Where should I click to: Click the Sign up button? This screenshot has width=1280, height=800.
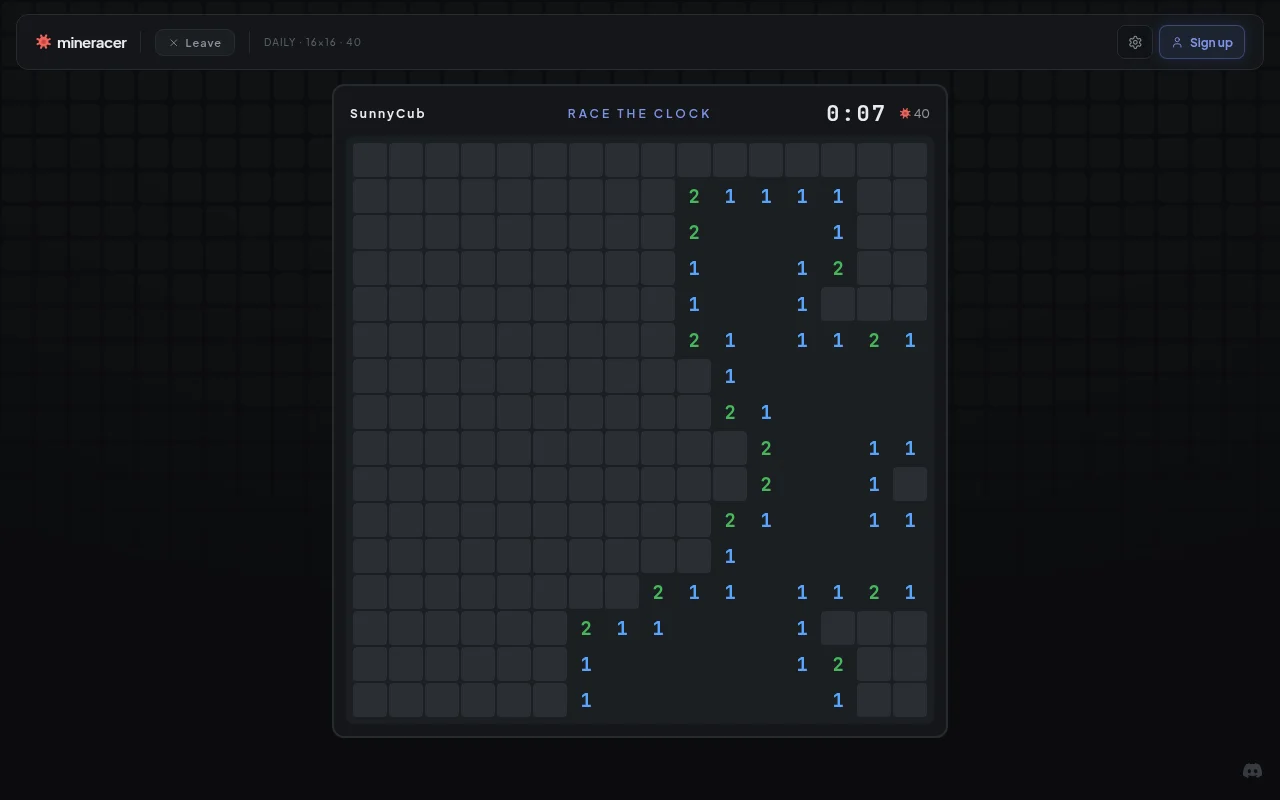[1202, 42]
